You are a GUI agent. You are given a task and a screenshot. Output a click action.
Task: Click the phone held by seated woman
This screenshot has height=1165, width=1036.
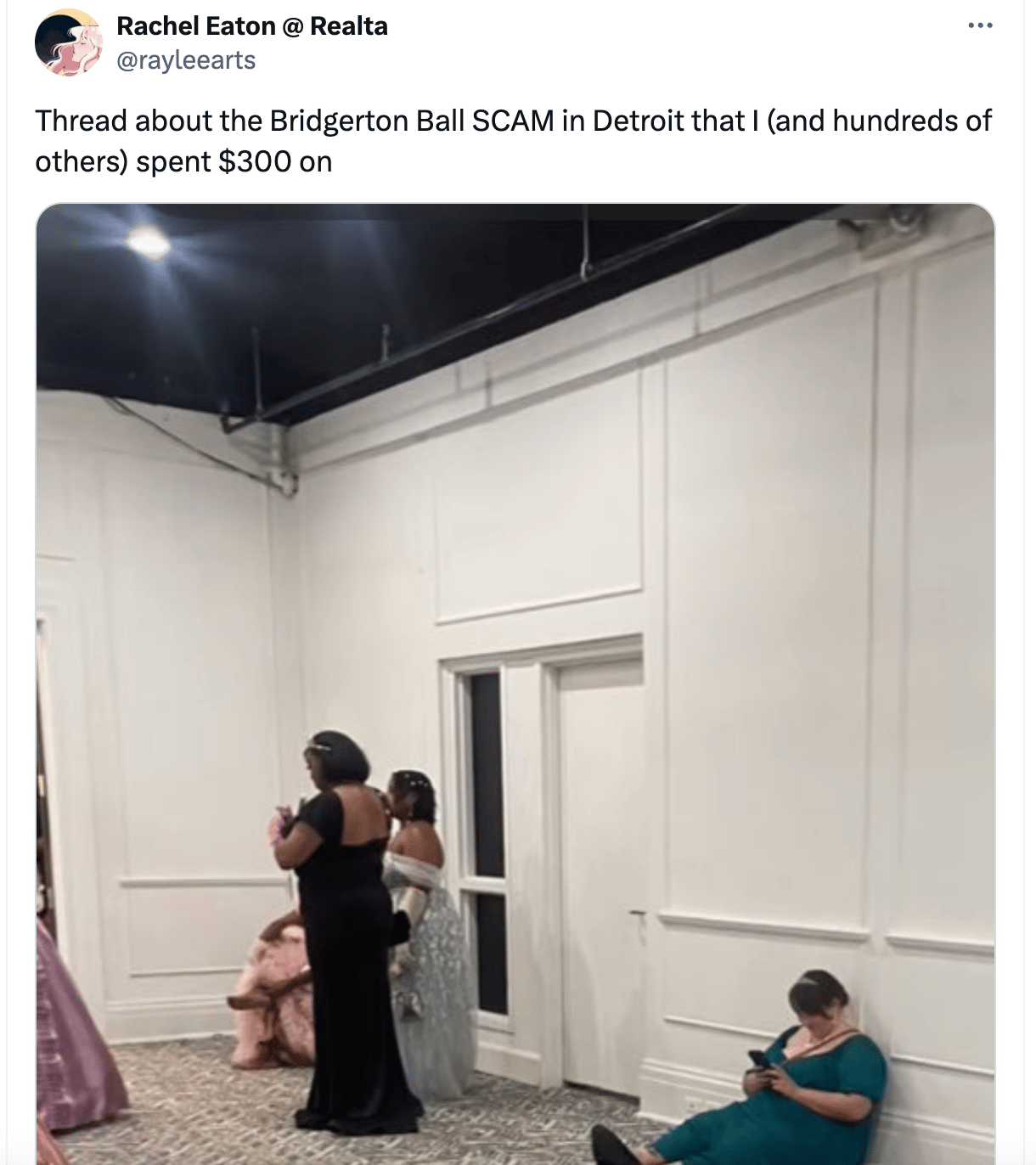tap(759, 1061)
